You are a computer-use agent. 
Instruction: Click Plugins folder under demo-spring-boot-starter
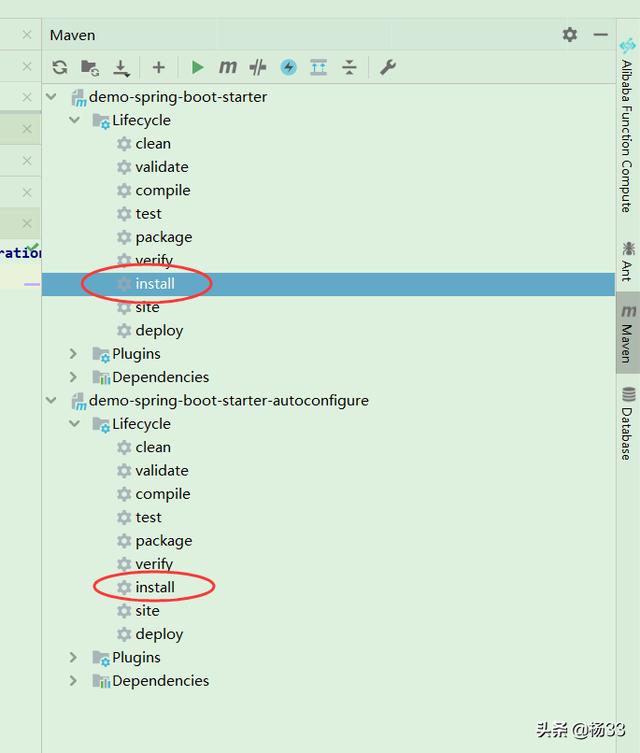pos(136,353)
